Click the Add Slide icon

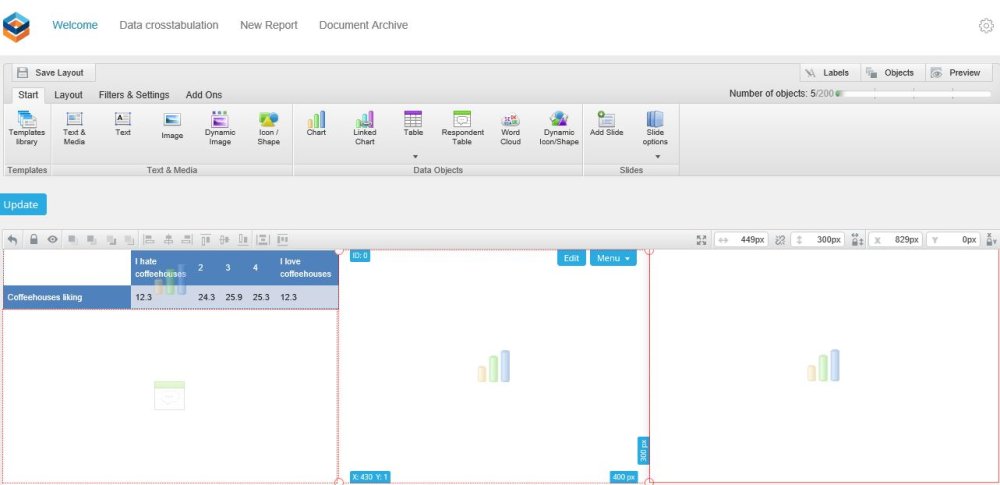[x=606, y=119]
